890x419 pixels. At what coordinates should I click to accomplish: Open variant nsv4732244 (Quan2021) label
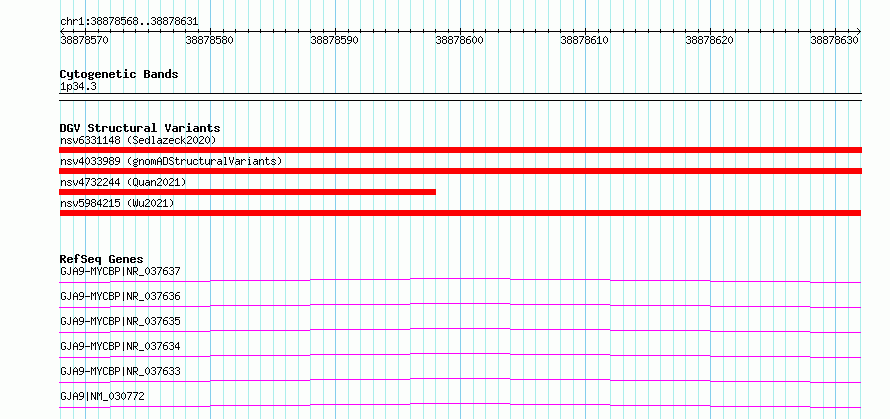pyautogui.click(x=123, y=182)
